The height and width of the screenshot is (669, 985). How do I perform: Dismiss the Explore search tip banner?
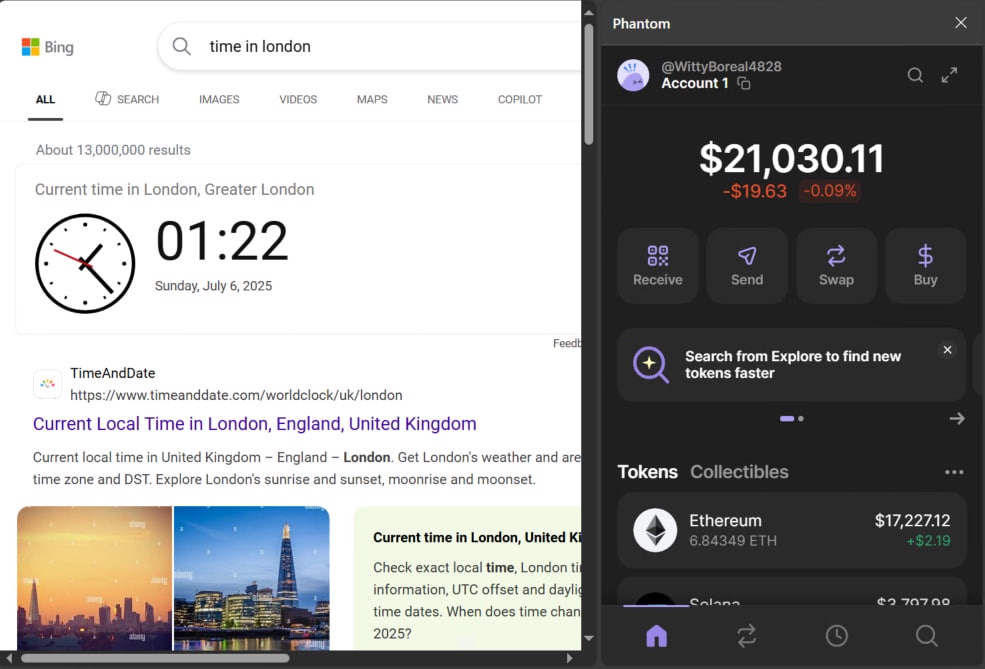(947, 350)
